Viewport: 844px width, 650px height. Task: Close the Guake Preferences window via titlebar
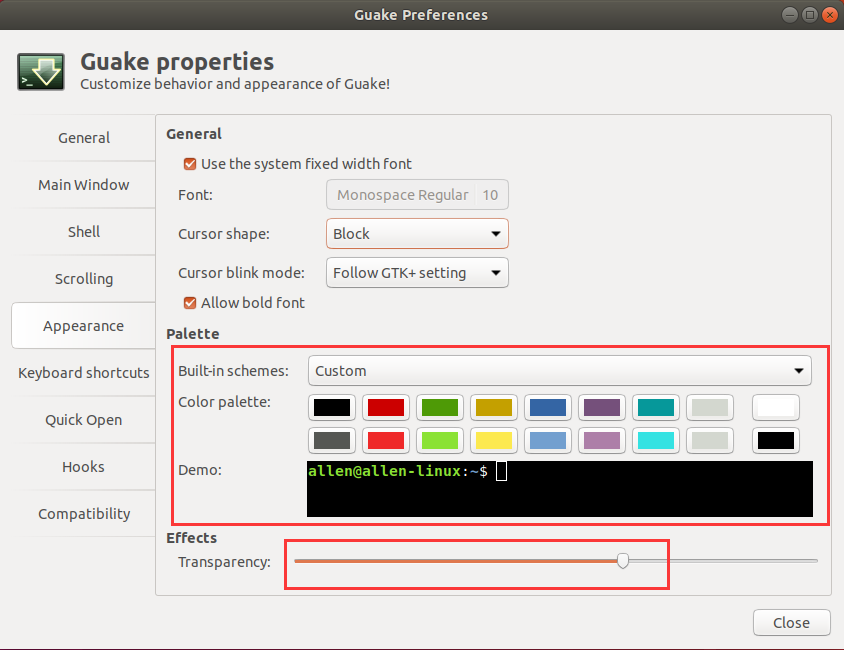pos(829,15)
